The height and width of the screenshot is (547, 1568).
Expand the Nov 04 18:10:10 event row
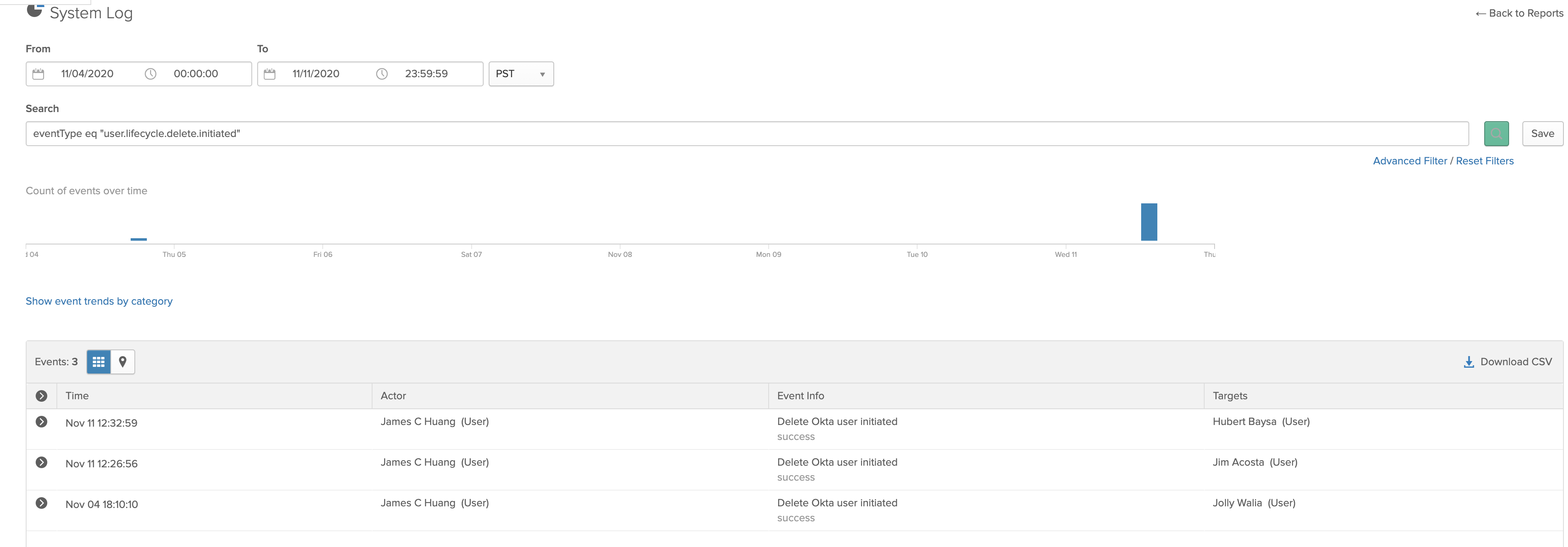tap(41, 503)
